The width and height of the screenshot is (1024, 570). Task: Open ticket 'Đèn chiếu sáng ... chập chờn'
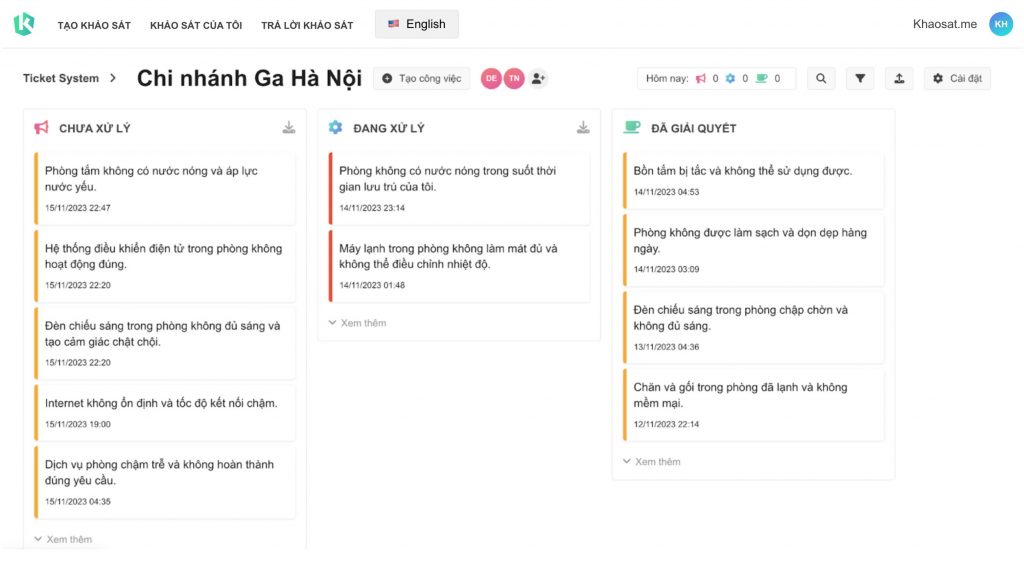(754, 328)
